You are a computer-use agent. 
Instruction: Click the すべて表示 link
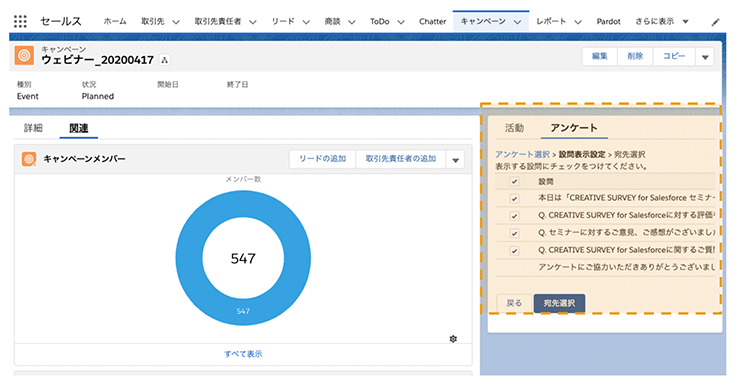coord(243,354)
